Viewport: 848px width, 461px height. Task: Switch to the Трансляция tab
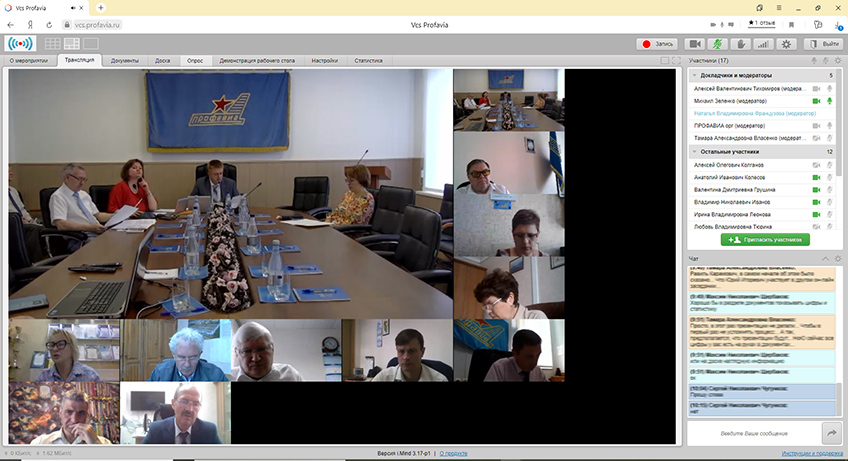coord(80,60)
